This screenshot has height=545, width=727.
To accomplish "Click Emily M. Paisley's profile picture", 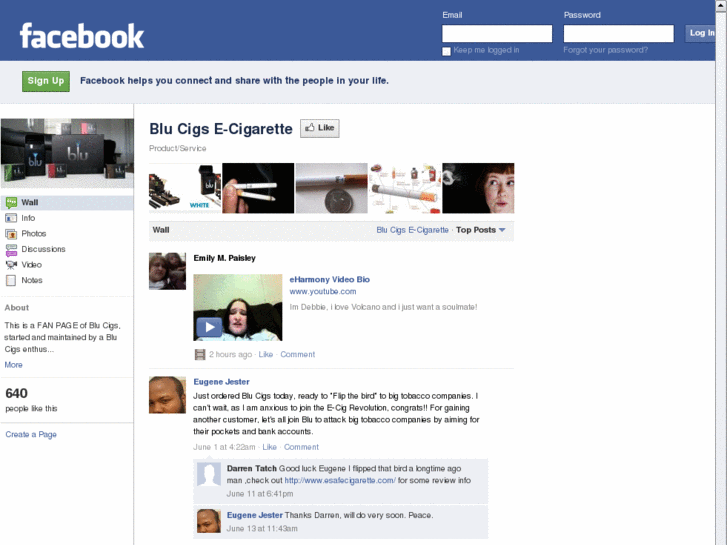I will [x=167, y=271].
